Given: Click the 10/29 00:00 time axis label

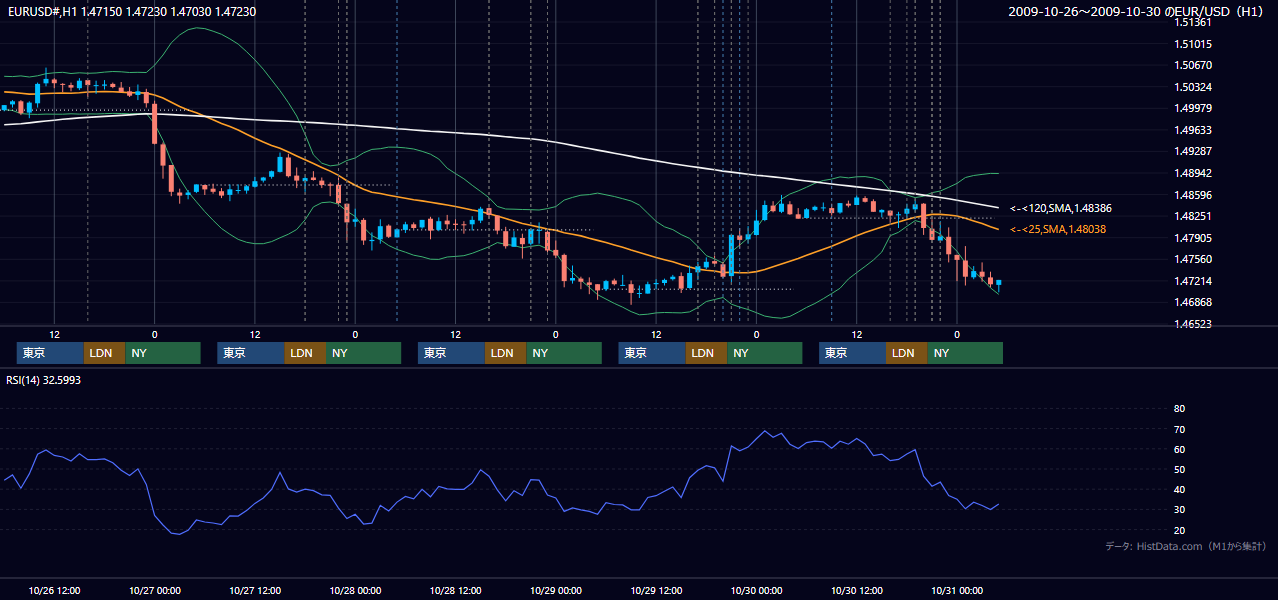Looking at the screenshot, I should (x=556, y=590).
